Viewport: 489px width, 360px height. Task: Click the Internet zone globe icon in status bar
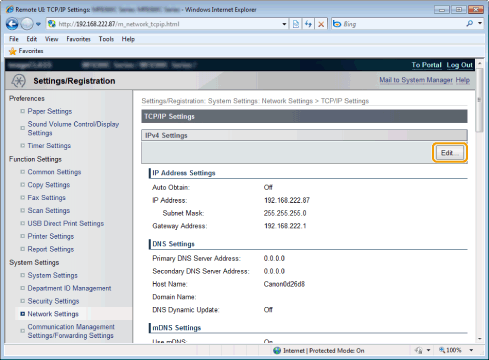click(277, 350)
